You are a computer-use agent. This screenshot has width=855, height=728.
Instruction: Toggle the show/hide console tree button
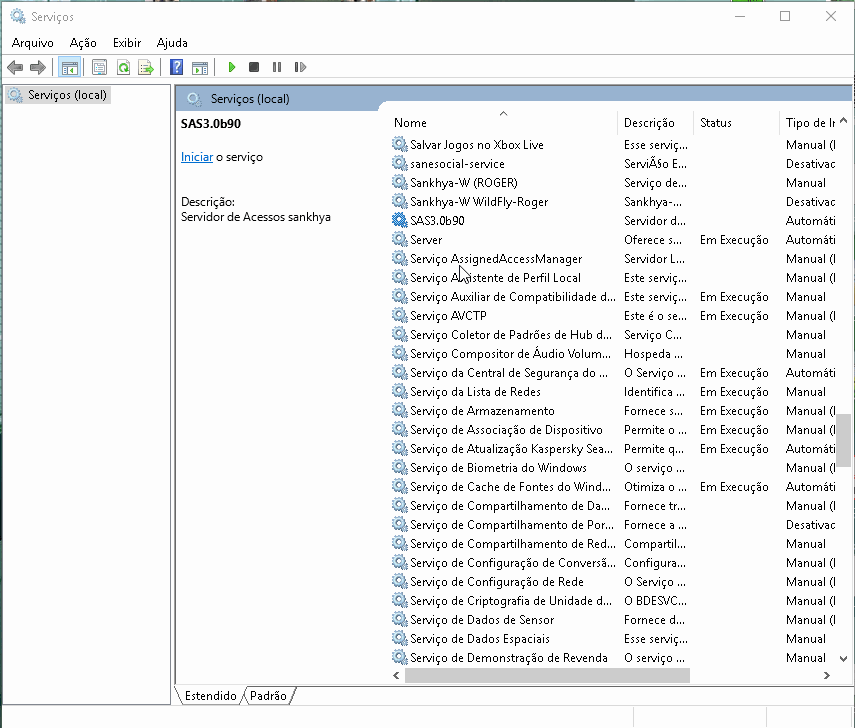coord(69,67)
